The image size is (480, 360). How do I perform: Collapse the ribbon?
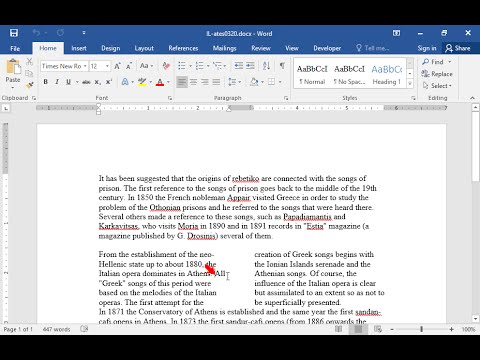472,98
